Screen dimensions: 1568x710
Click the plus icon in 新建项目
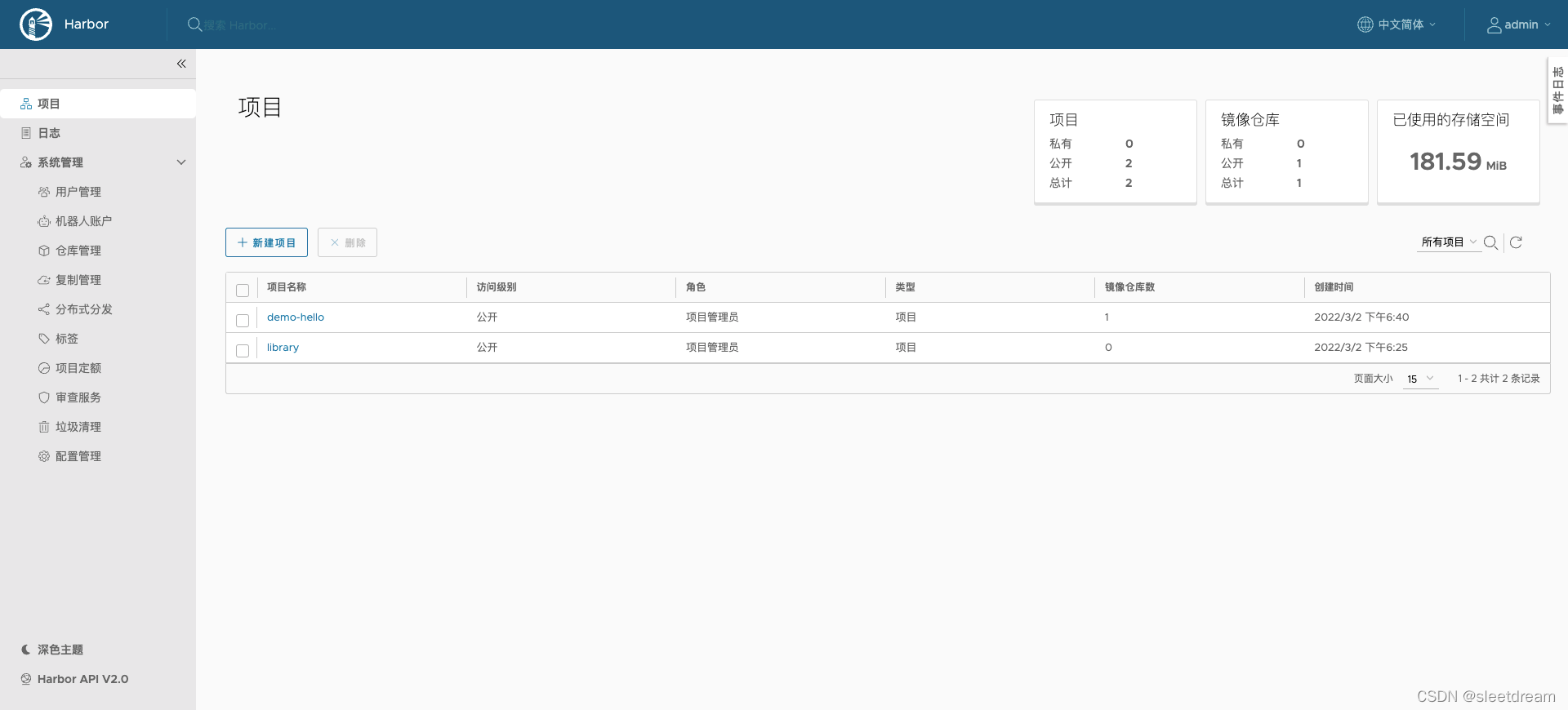click(x=243, y=242)
